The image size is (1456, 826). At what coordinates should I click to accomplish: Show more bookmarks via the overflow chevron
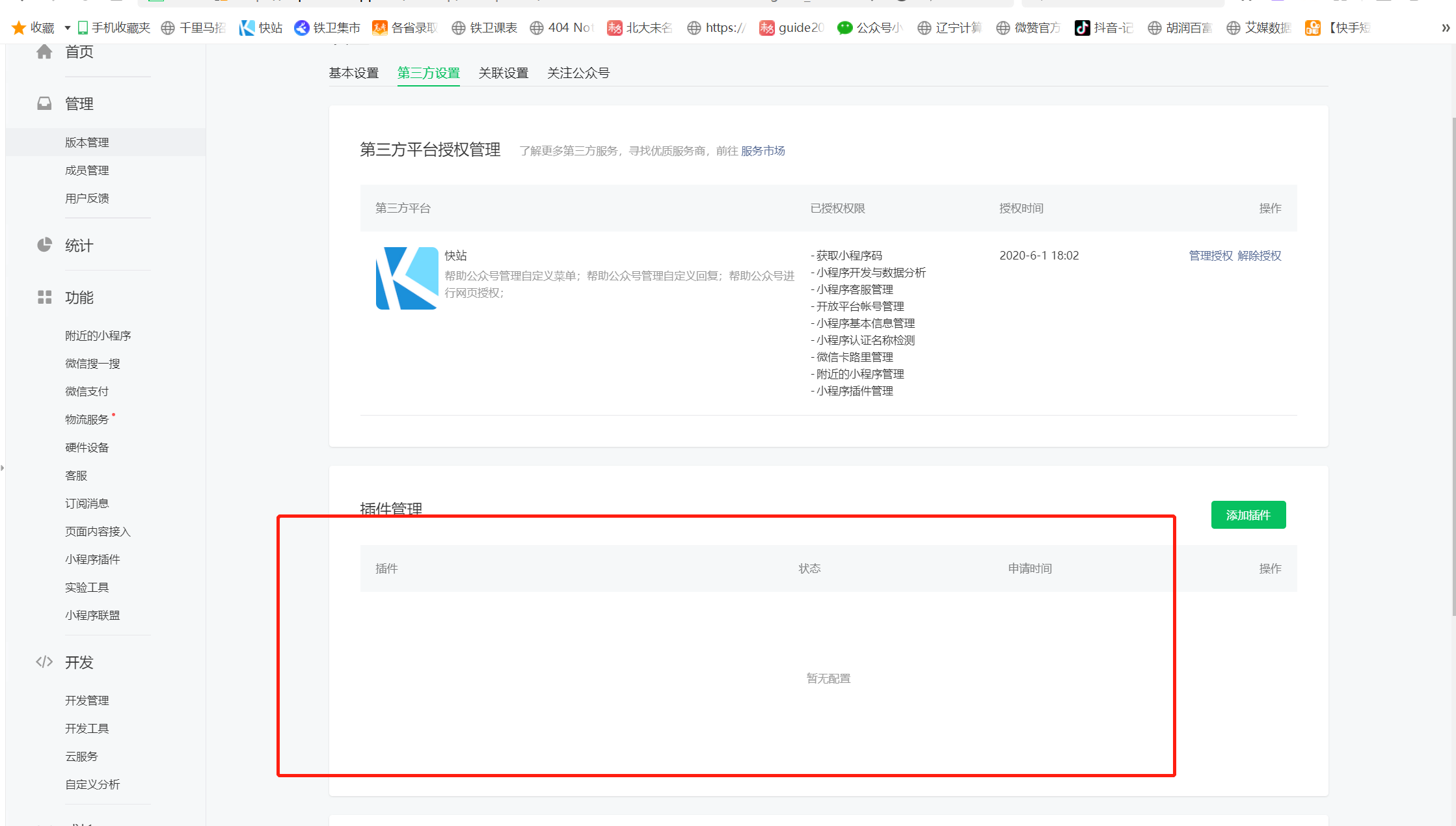pos(1445,27)
